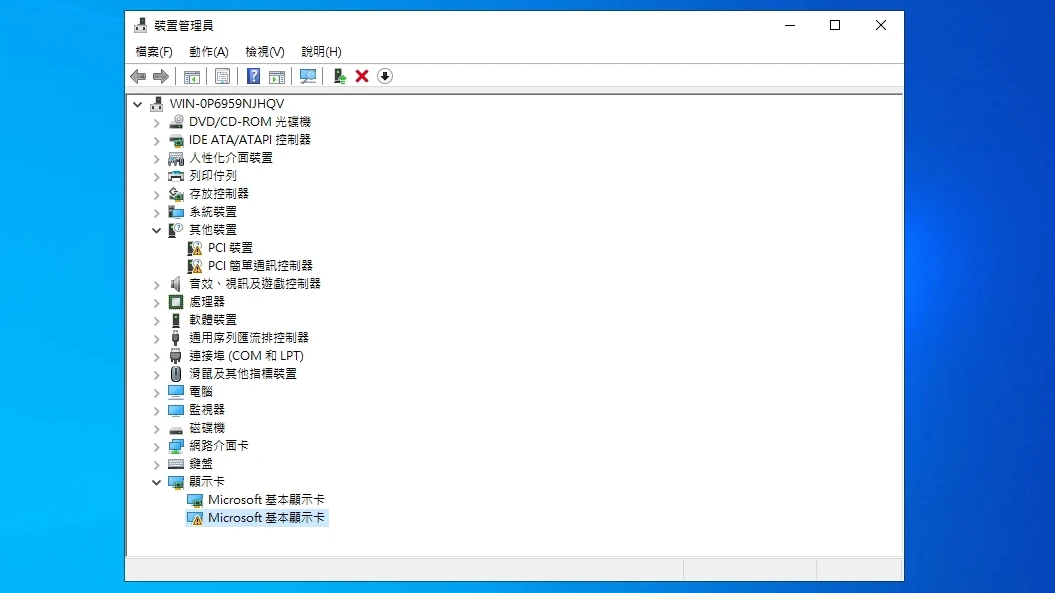Viewport: 1055px width, 593px height.
Task: Open the Properties toolbar icon
Action: click(222, 77)
